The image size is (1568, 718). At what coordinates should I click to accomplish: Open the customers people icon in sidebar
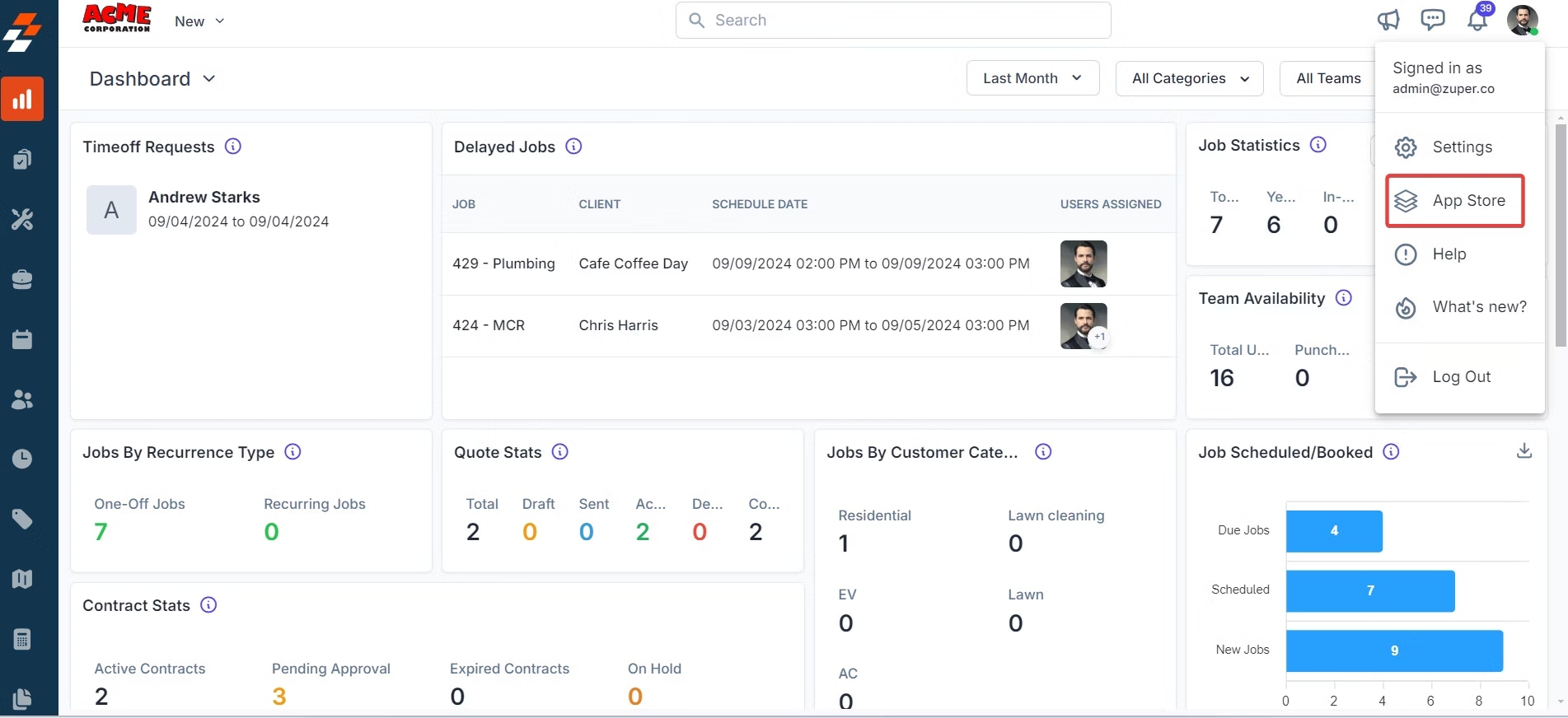tap(22, 399)
